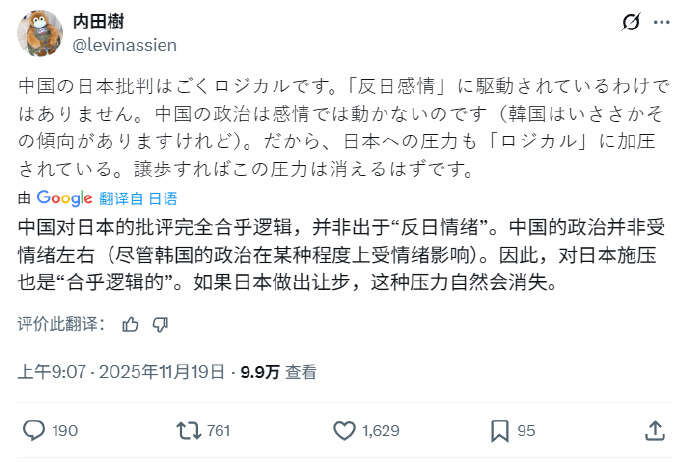This screenshot has height=476, width=690.
Task: Open the 内田樹 display name link
Action: pos(99,22)
